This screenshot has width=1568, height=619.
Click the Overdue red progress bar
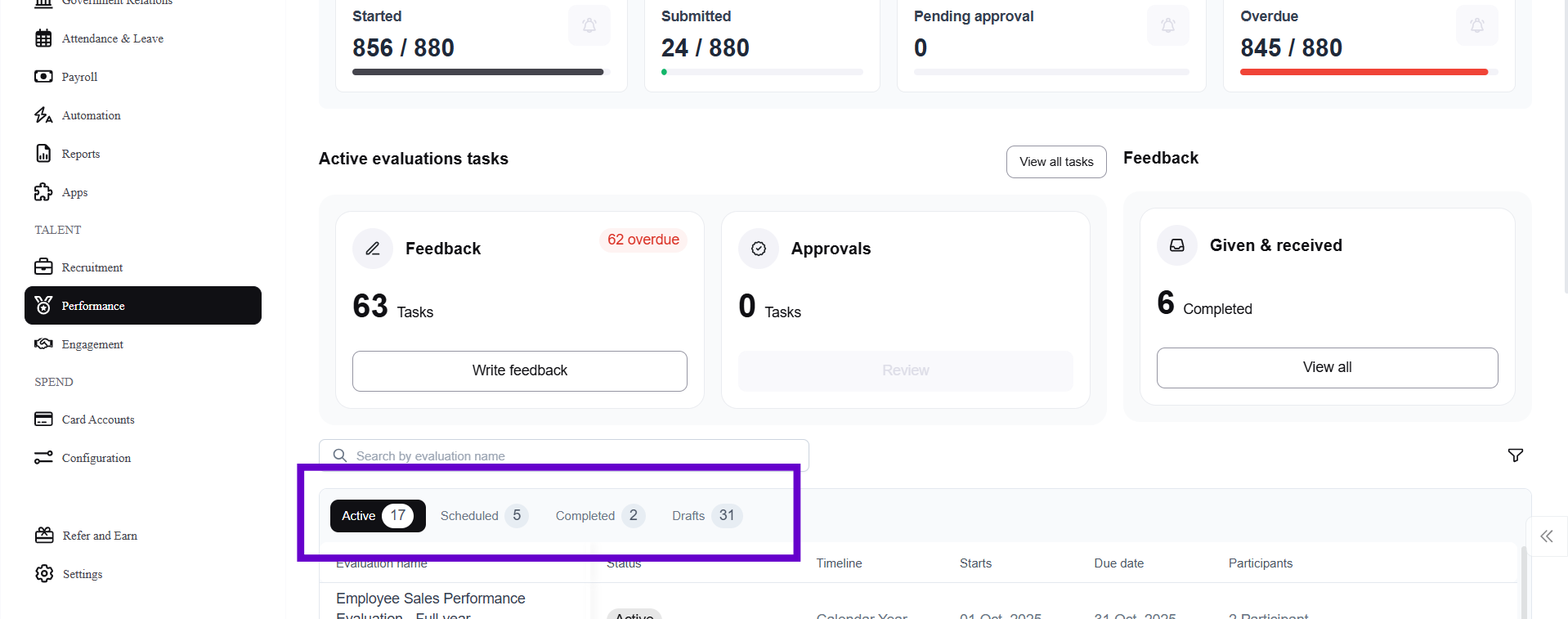click(1363, 72)
